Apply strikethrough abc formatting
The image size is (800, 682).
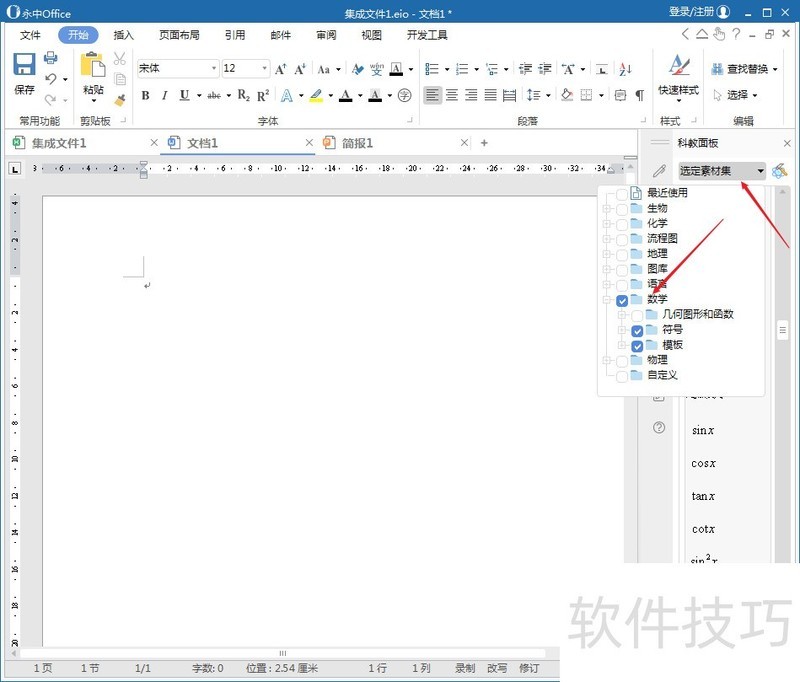point(214,95)
